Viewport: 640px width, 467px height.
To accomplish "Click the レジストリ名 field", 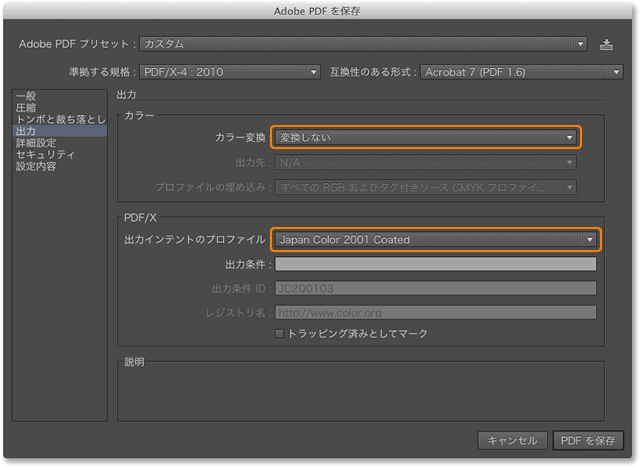I will click(x=435, y=312).
